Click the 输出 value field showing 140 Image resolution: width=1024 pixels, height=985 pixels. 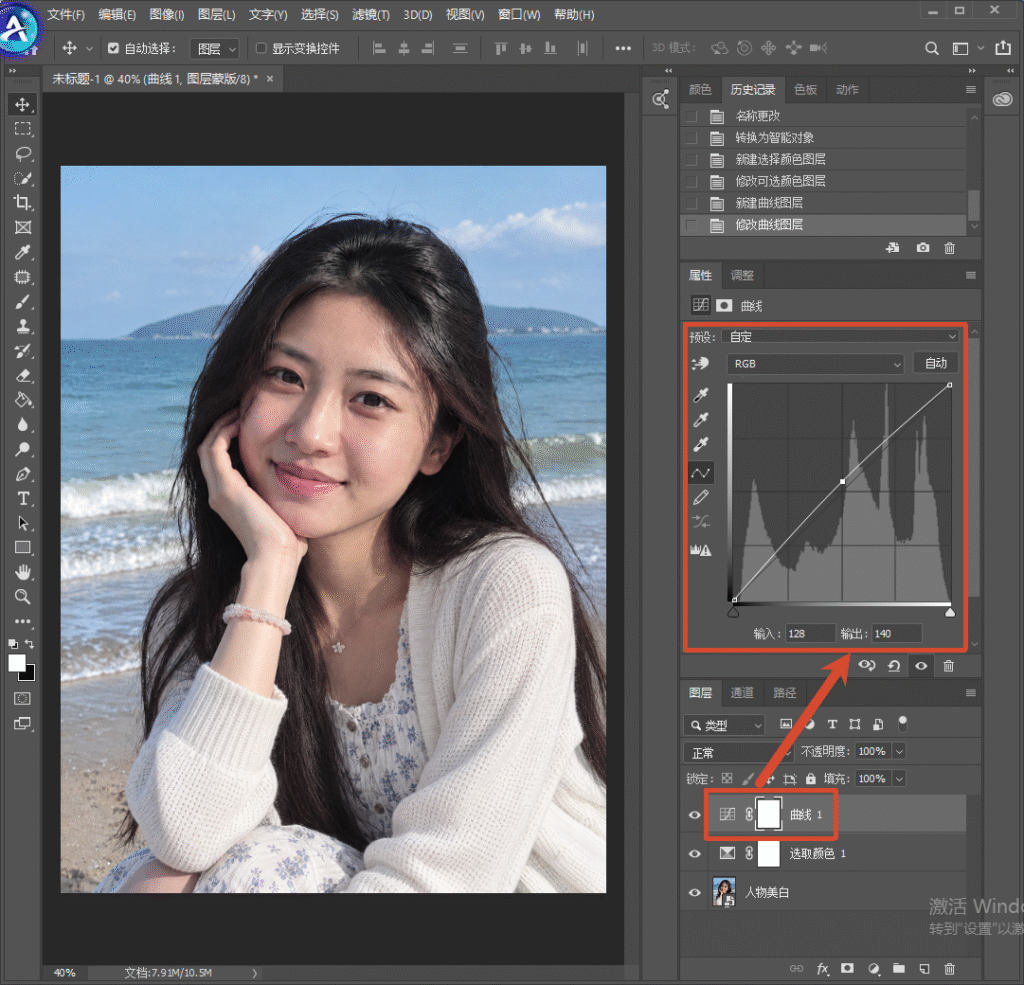(x=896, y=634)
